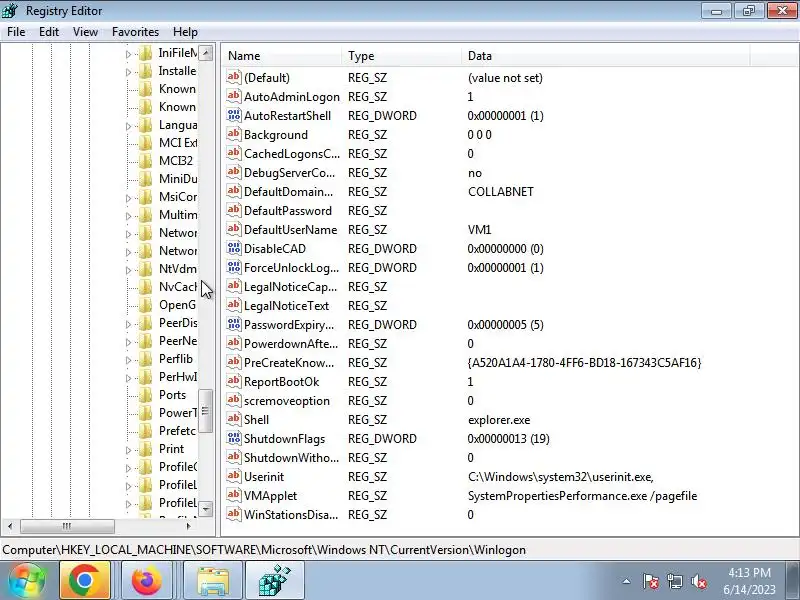
Task: Open Google Chrome from the taskbar
Action: [x=85, y=581]
